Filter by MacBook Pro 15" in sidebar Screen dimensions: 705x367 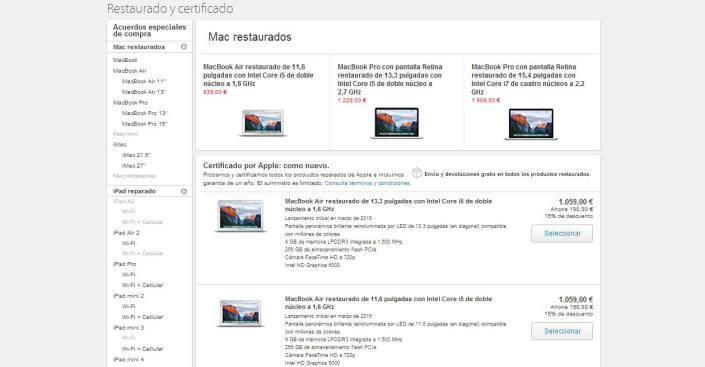tap(144, 124)
